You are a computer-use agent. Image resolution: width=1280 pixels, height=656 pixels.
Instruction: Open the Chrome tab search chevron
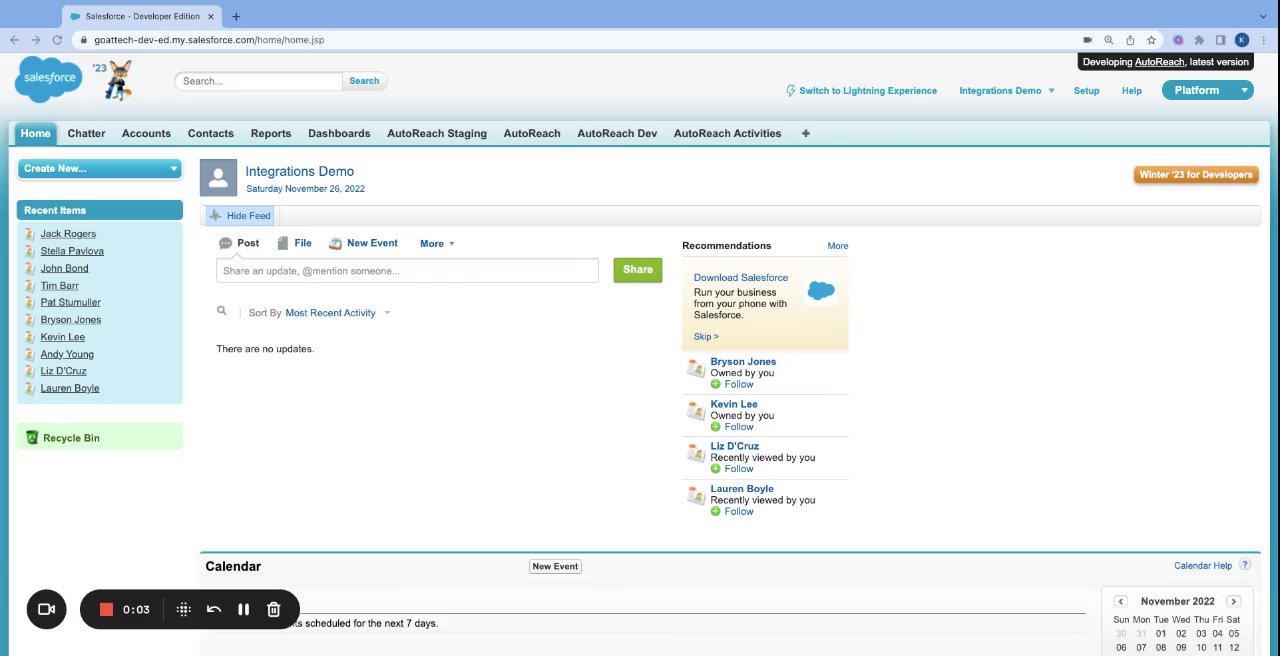[x=1262, y=15]
